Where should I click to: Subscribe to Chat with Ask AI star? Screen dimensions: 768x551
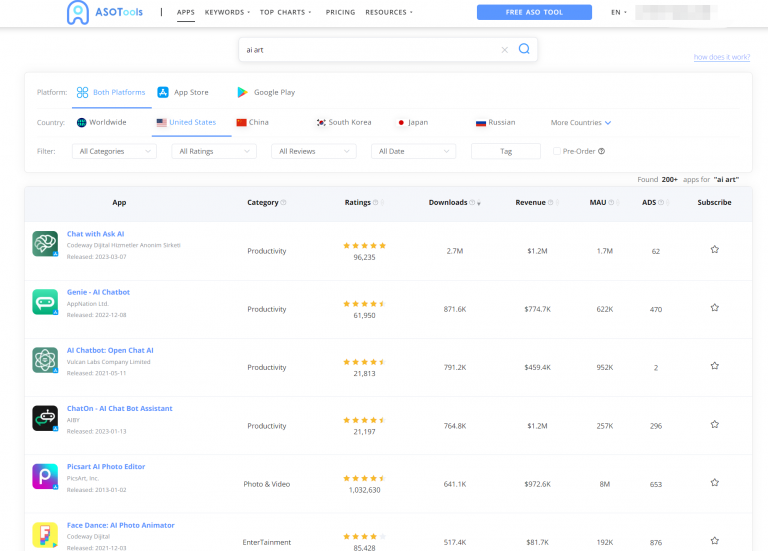click(x=714, y=249)
